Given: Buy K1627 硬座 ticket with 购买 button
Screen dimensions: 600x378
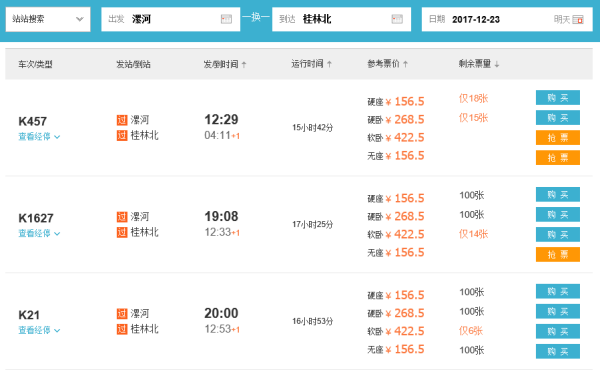Looking at the screenshot, I should [558, 195].
